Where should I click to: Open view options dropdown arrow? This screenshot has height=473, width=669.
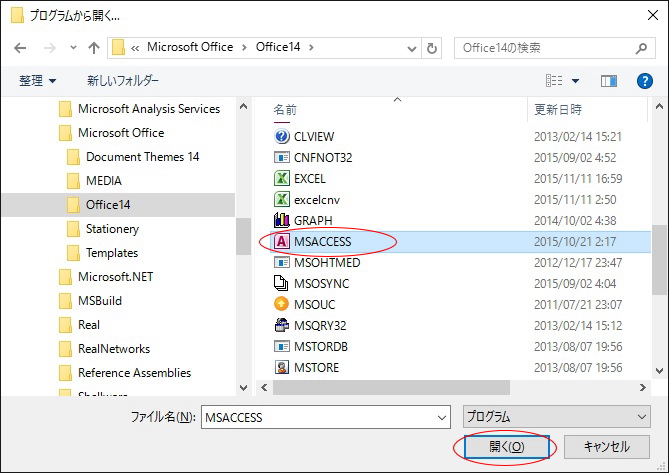pyautogui.click(x=575, y=81)
